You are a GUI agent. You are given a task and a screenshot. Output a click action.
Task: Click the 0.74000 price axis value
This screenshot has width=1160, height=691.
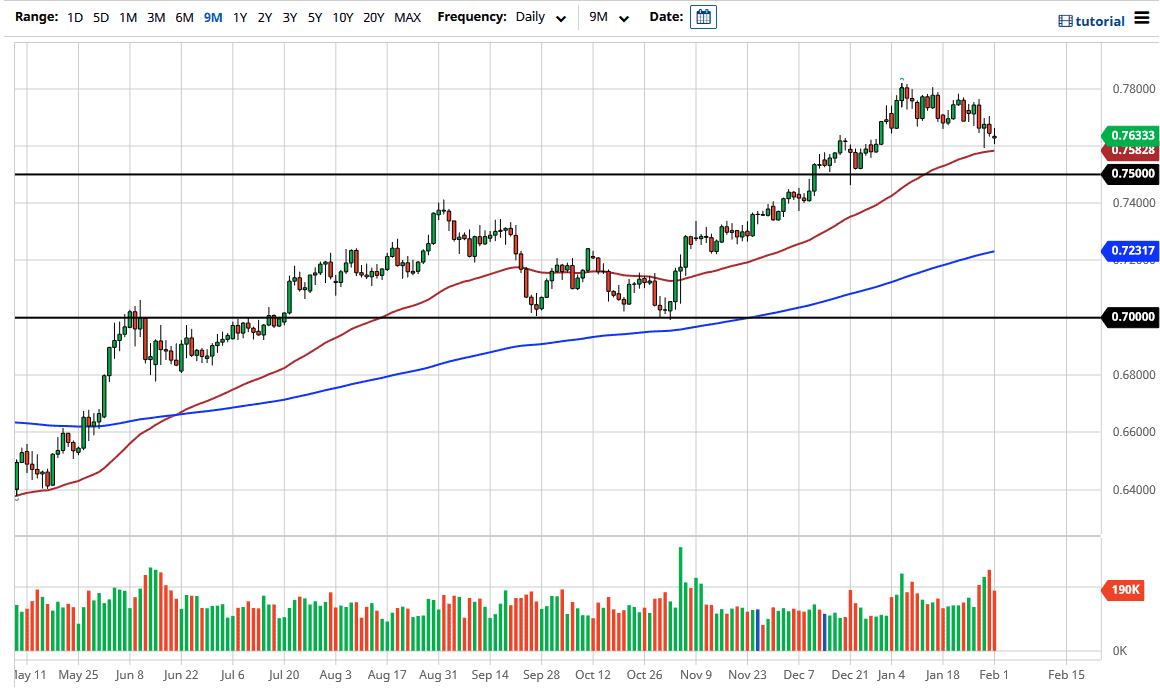point(1133,203)
